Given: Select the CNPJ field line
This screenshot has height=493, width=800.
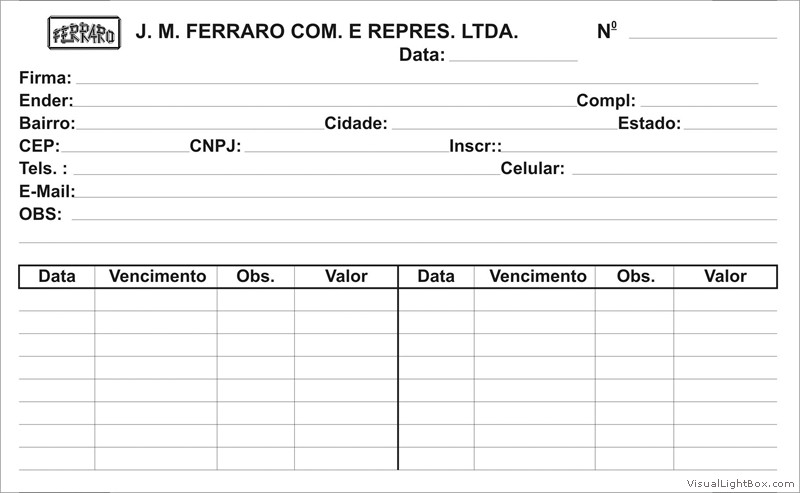Looking at the screenshot, I should tap(346, 145).
